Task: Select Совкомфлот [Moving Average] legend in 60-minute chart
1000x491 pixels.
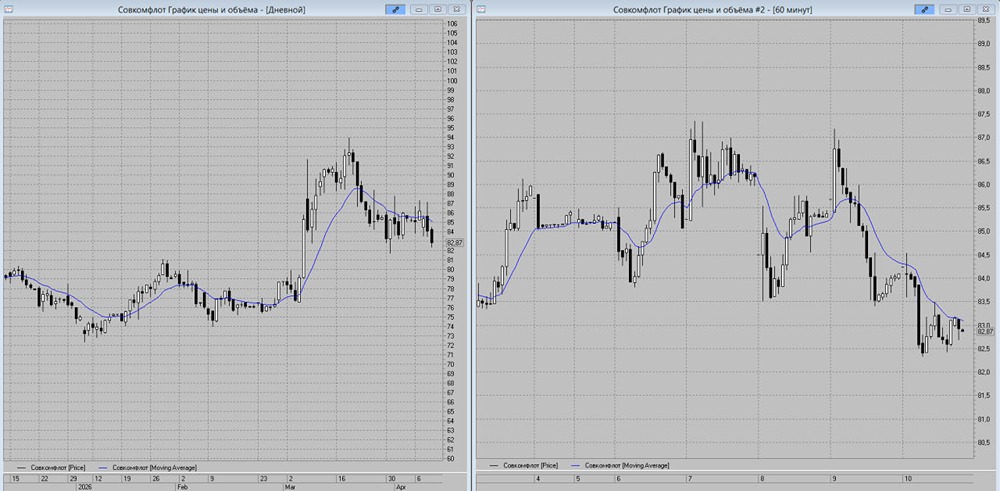Action: [x=621, y=465]
